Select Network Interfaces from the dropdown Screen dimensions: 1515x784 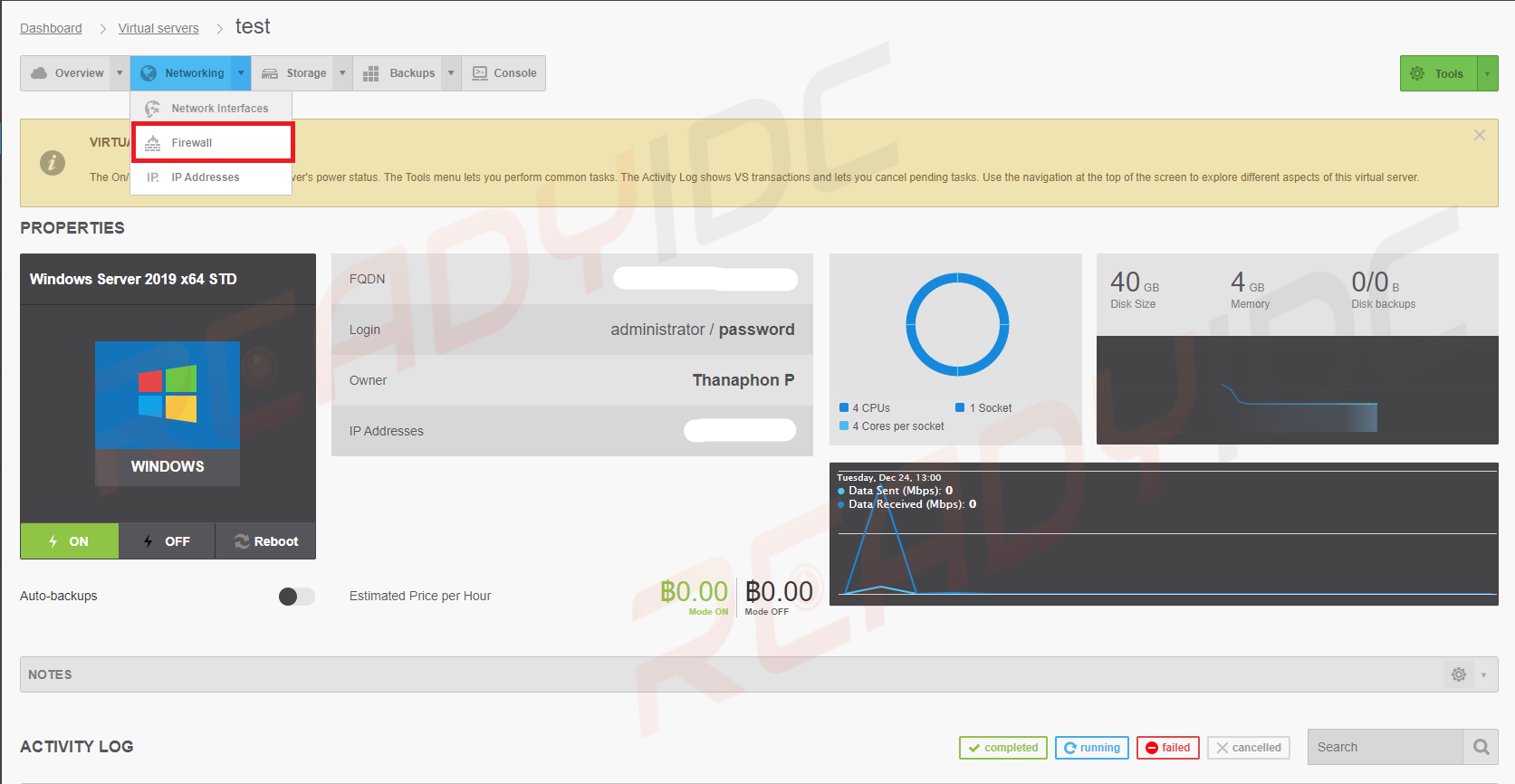213,109
